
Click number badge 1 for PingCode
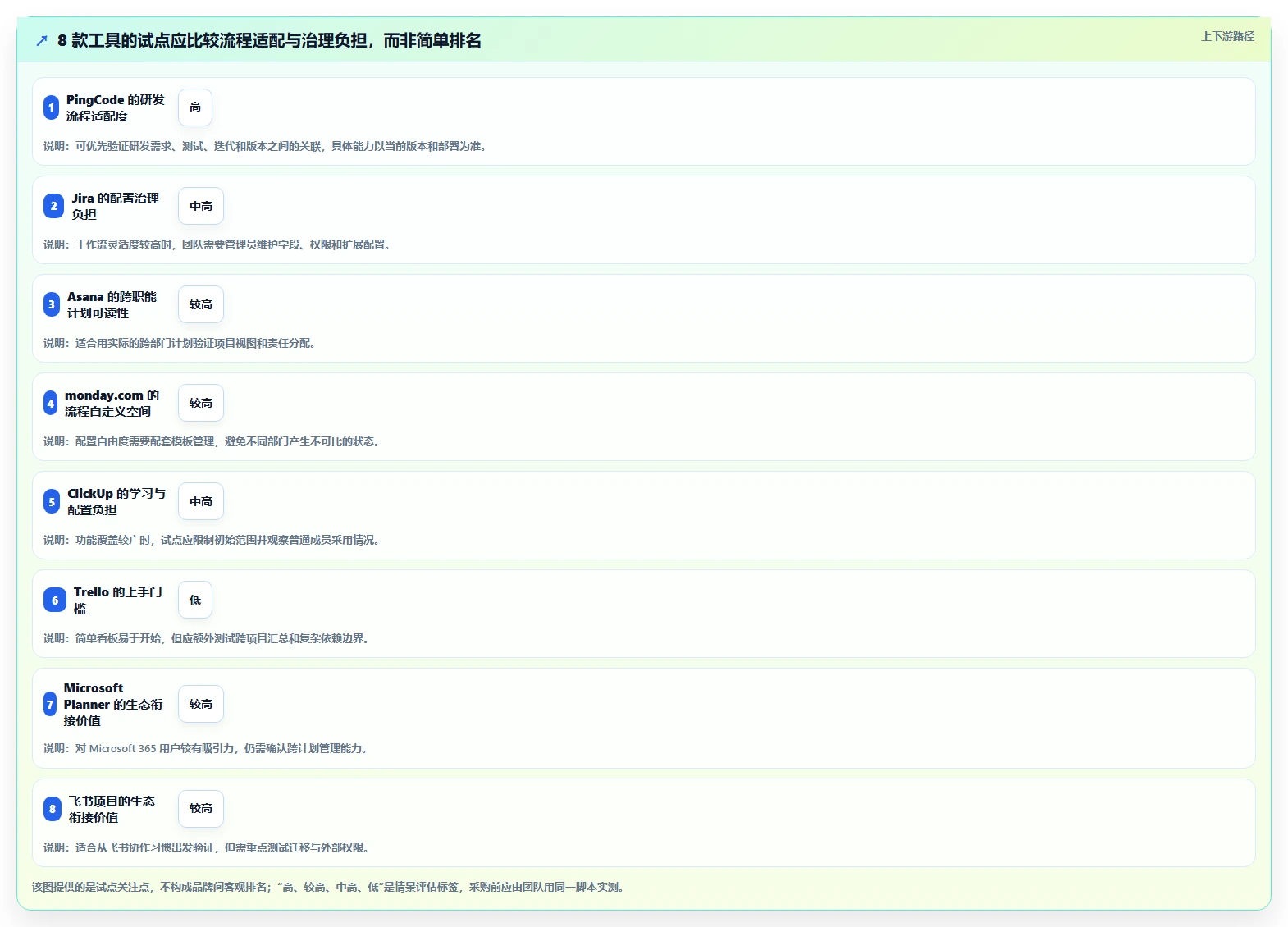pos(51,107)
